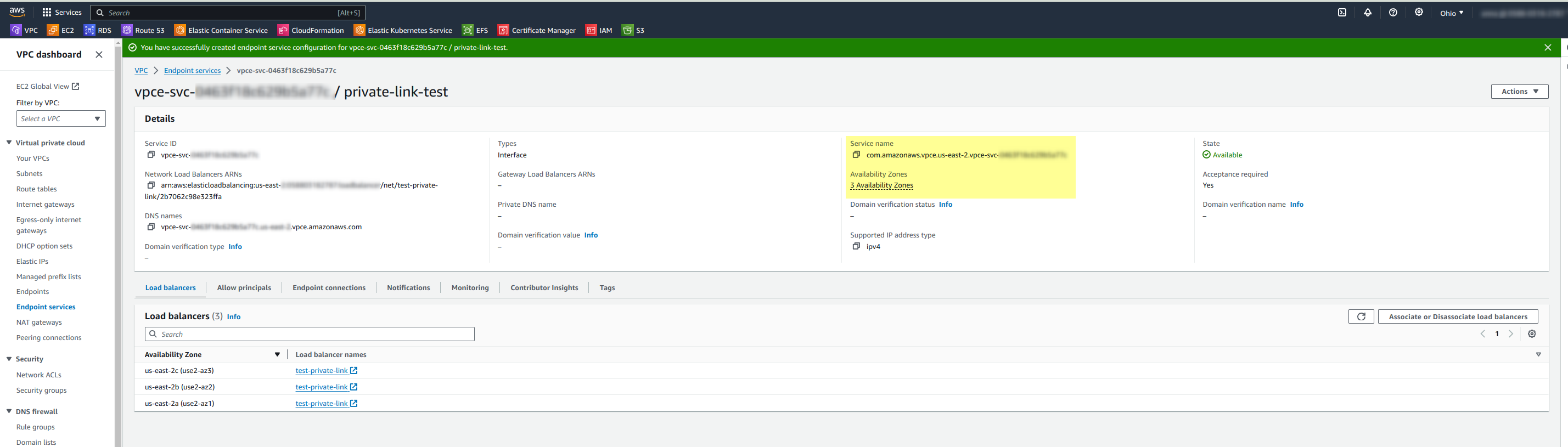Click the refresh load balancers button

point(1361,316)
